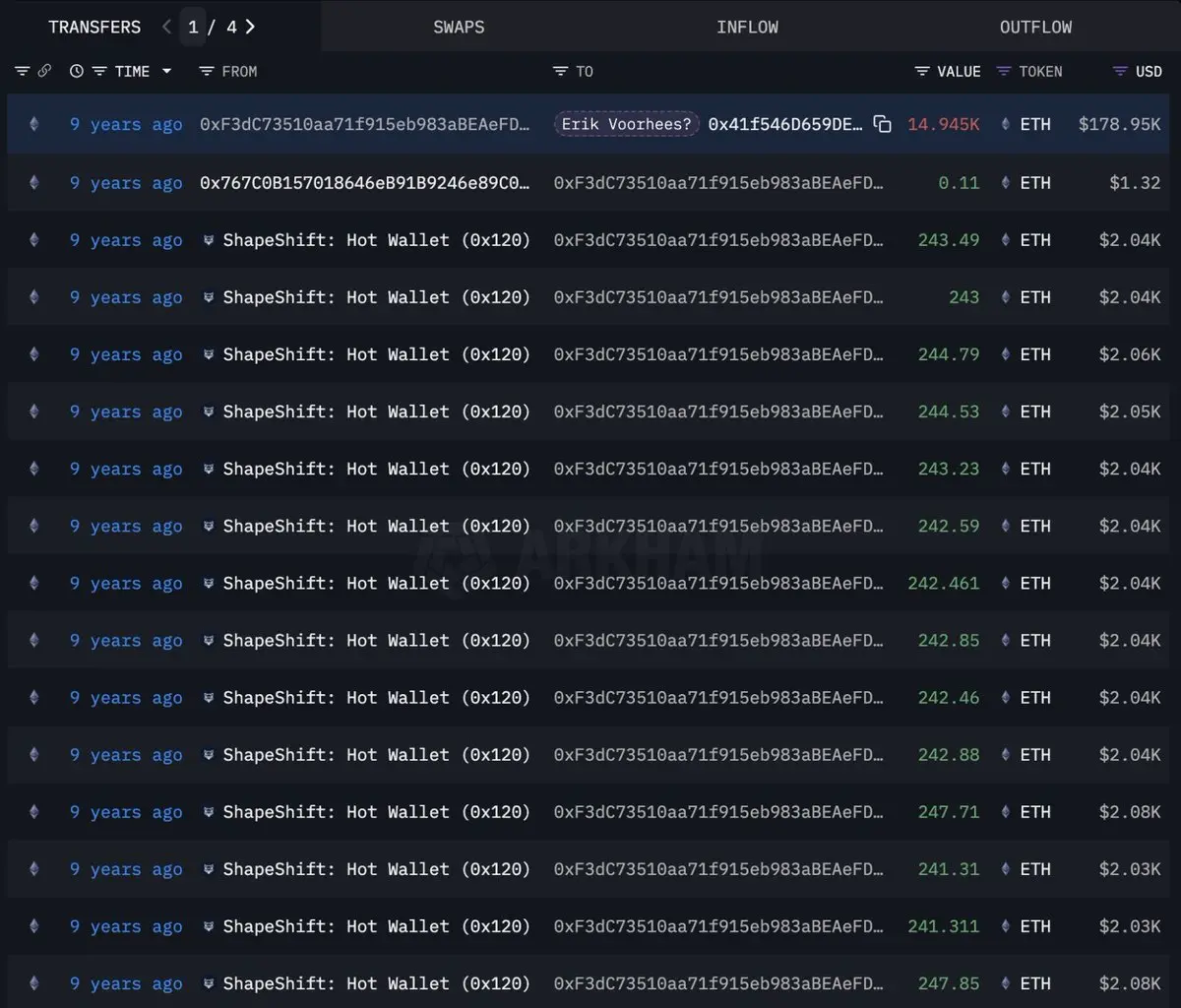Click the 242.46 value
Screen dimensions: 1181x1008
[x=949, y=697]
